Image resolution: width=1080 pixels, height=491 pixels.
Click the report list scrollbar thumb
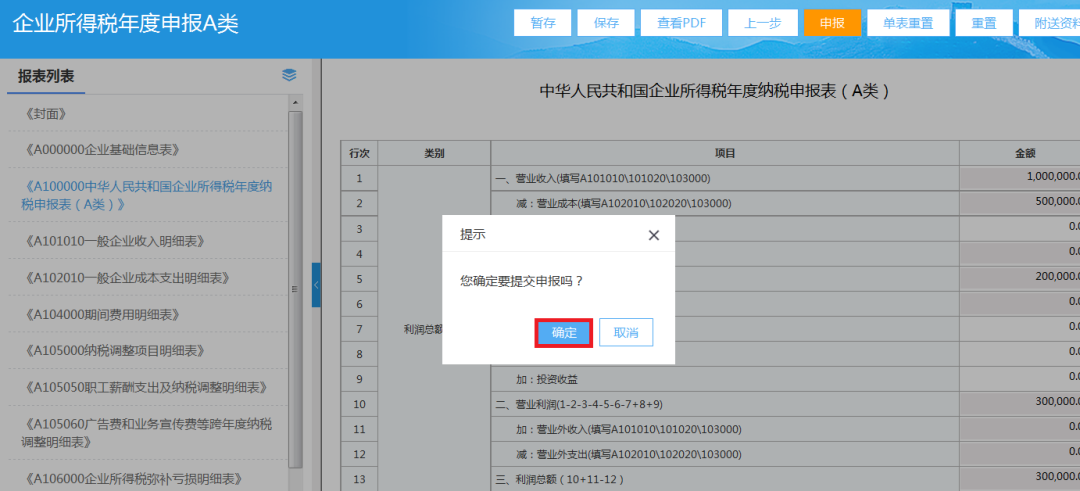295,289
